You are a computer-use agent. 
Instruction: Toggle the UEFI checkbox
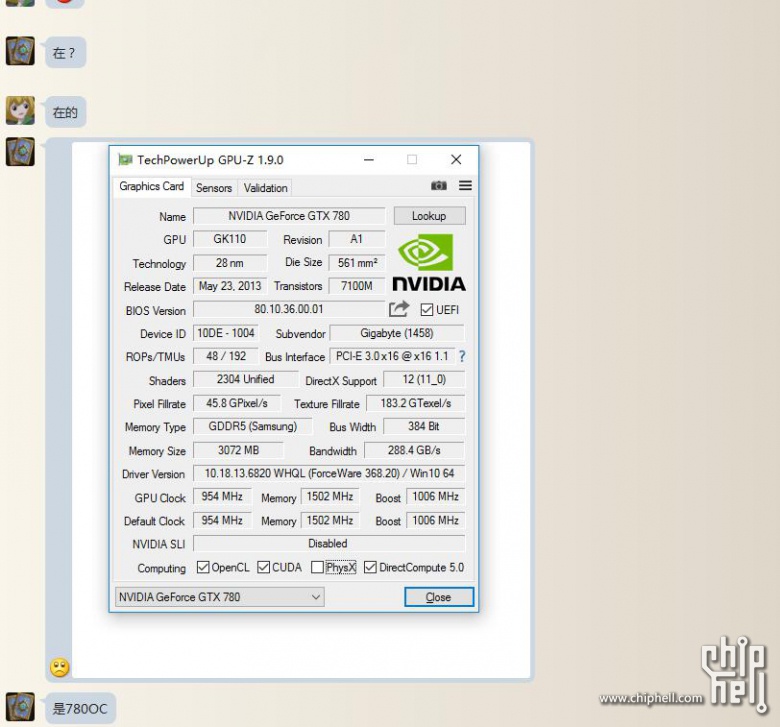click(x=426, y=310)
